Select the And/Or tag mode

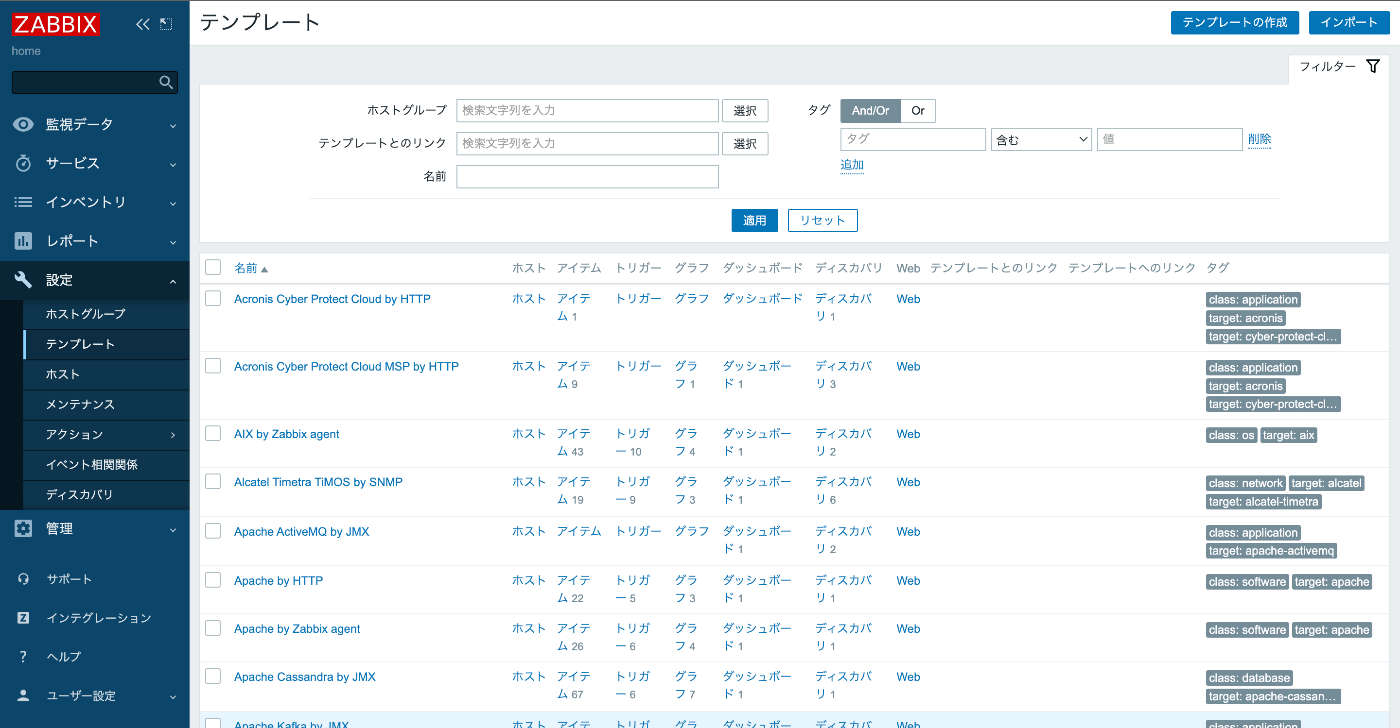(x=870, y=111)
